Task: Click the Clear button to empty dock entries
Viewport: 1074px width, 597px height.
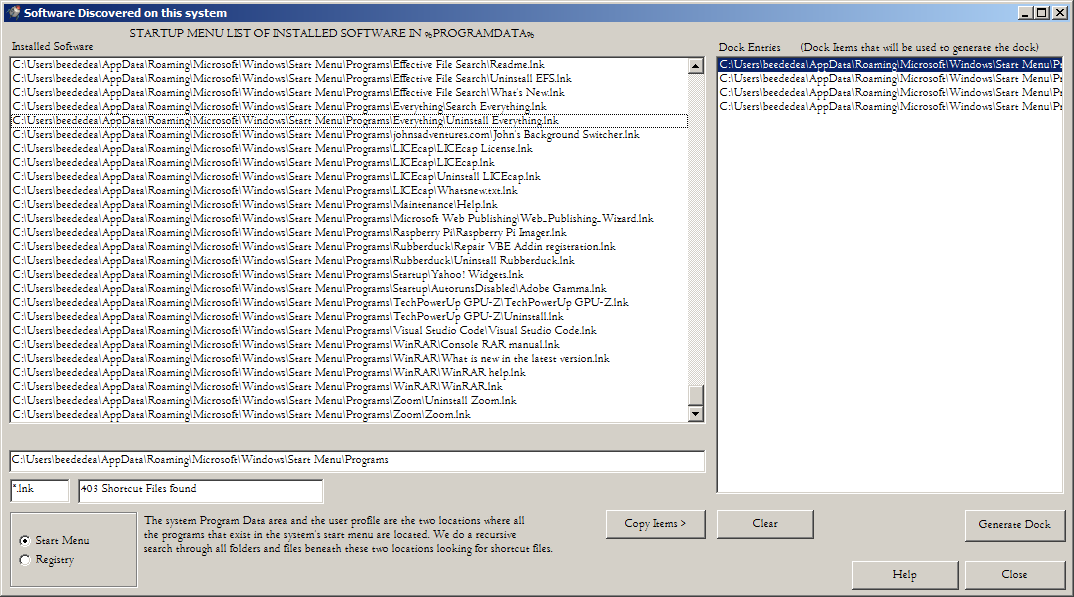Action: [765, 524]
